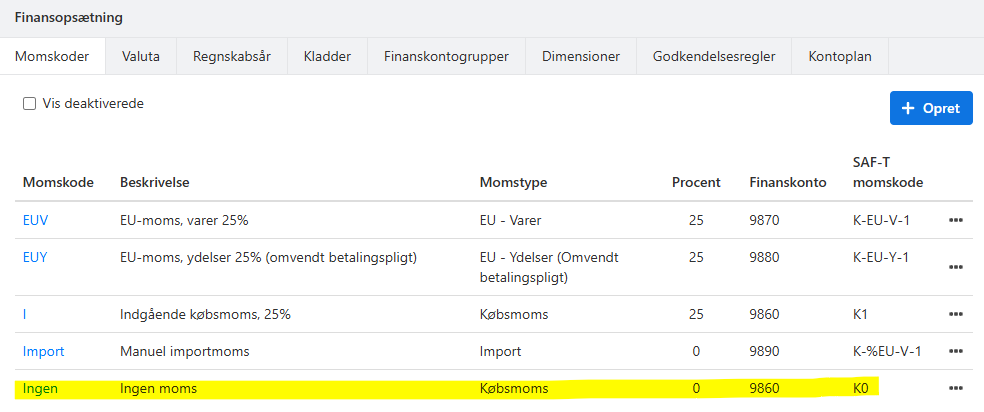
Task: Click the Opret button to create a VAT code
Action: click(x=931, y=108)
